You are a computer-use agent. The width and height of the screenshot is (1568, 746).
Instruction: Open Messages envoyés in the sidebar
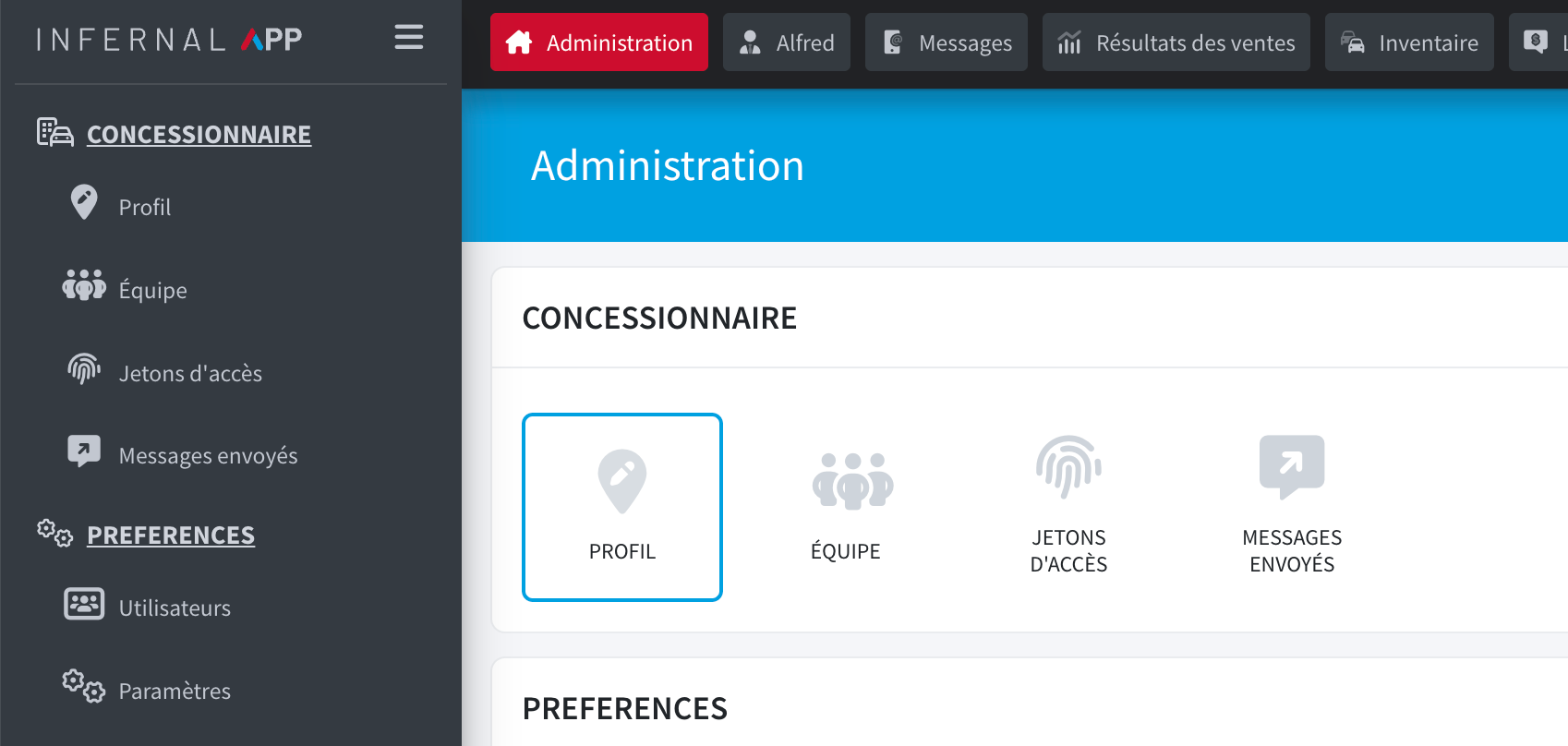(x=209, y=455)
